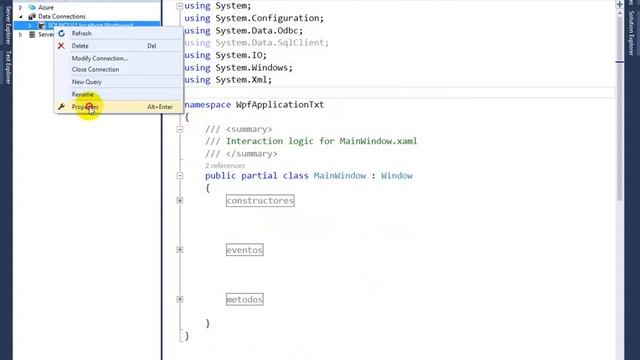The height and width of the screenshot is (360, 640).
Task: Click the Interaction logic comment line
Action: coord(311,141)
